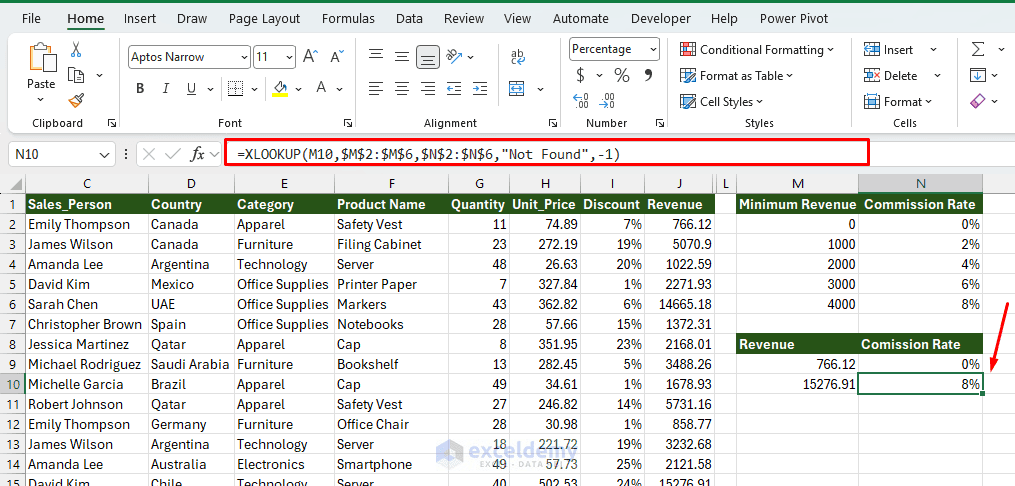
Task: Click the Select All corner triangle
Action: (x=16, y=184)
